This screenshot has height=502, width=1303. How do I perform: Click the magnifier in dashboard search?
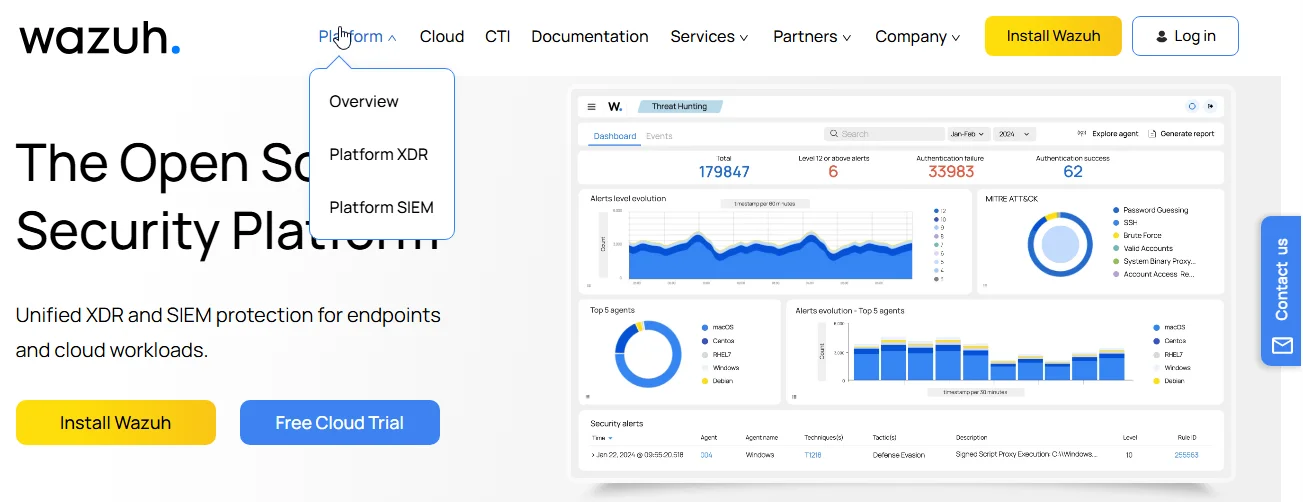click(833, 133)
